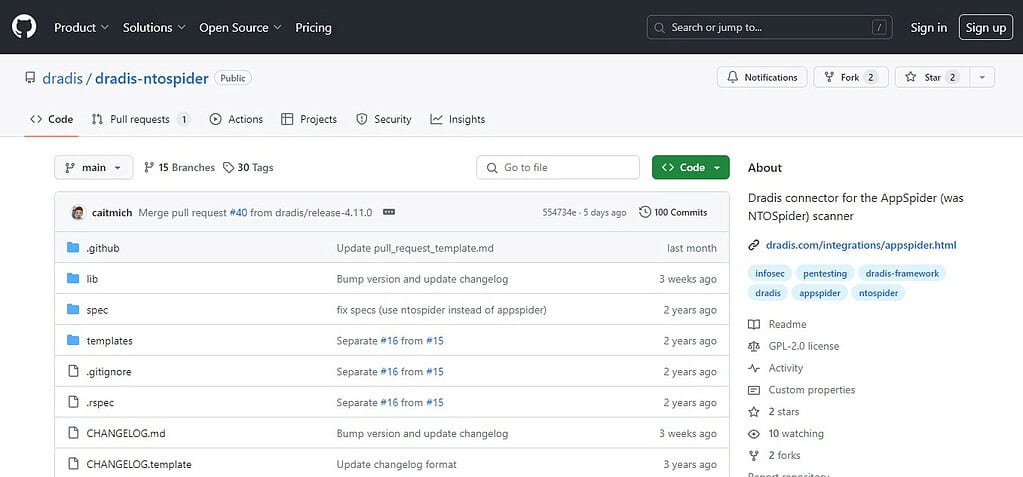The width and height of the screenshot is (1023, 477).
Task: Open the dradis-ntospider repository link
Action: 151,78
